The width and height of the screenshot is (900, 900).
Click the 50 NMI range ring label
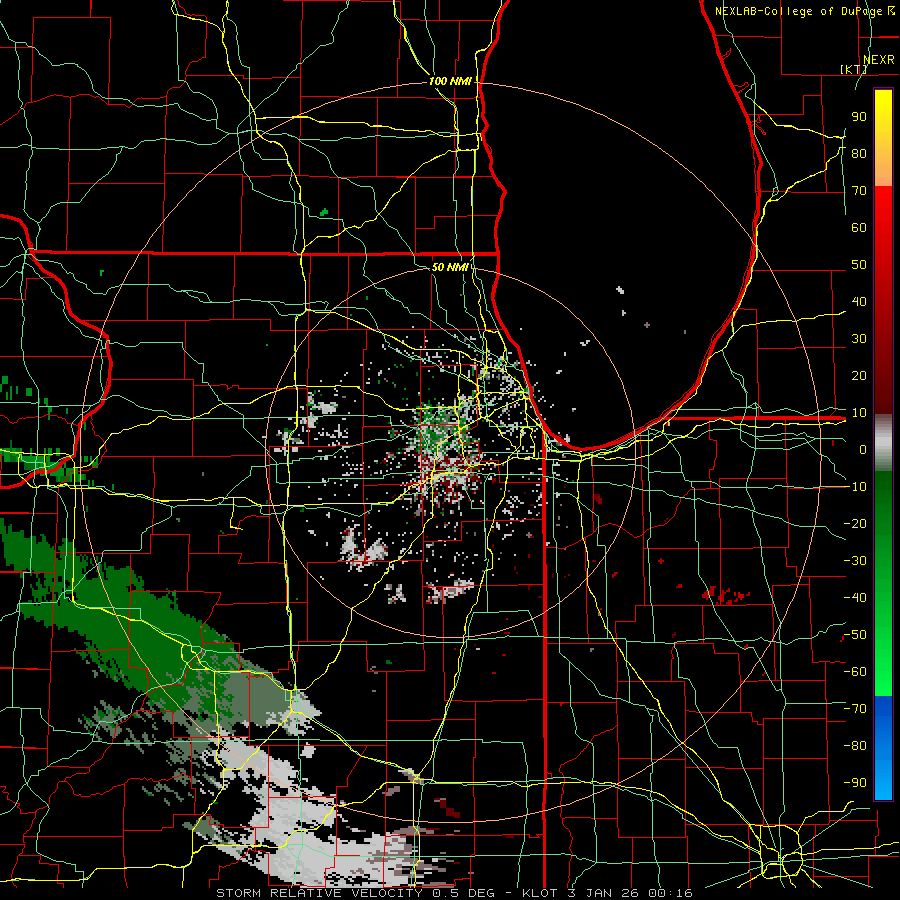[x=449, y=267]
